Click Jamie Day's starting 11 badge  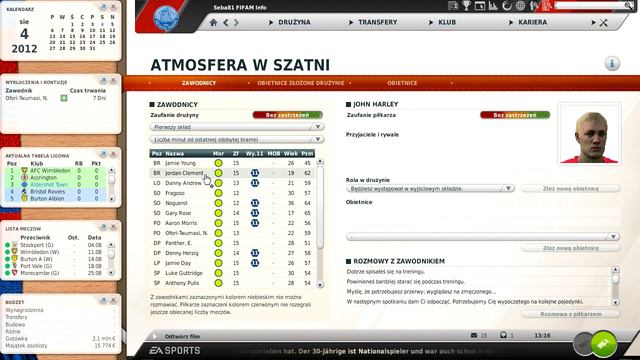click(255, 263)
